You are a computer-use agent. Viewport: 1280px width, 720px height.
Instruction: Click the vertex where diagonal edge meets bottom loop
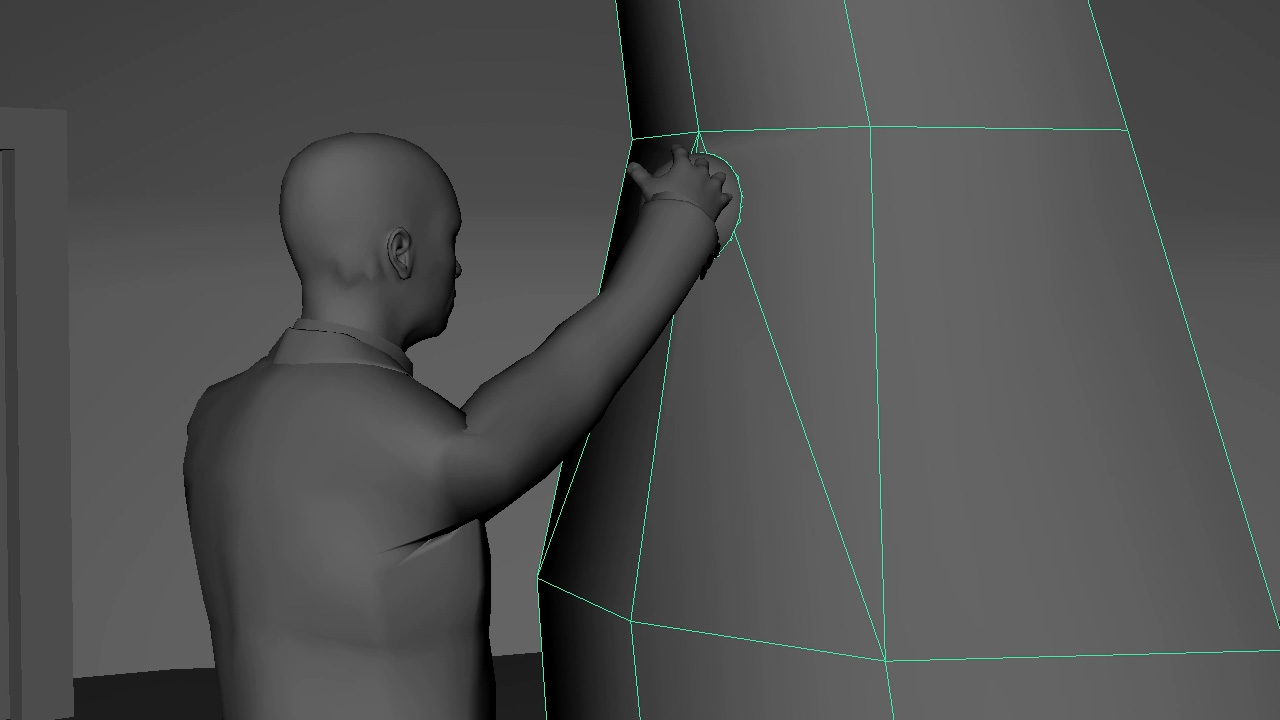pos(886,660)
